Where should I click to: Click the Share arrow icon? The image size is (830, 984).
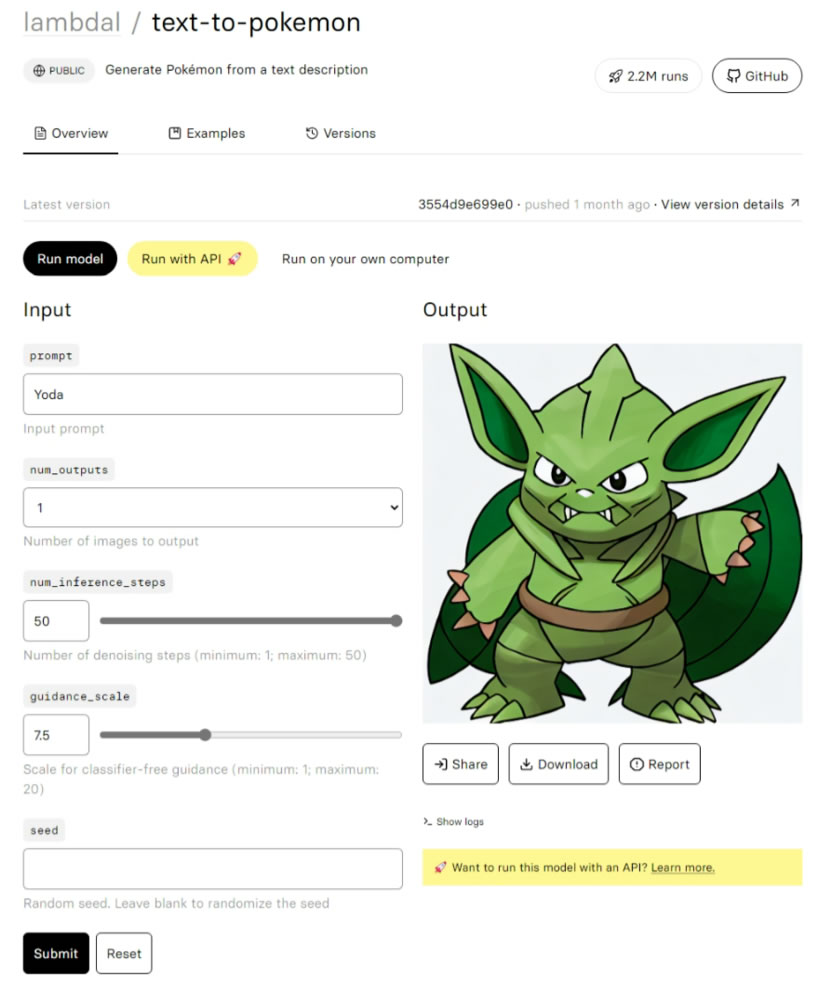pos(441,764)
